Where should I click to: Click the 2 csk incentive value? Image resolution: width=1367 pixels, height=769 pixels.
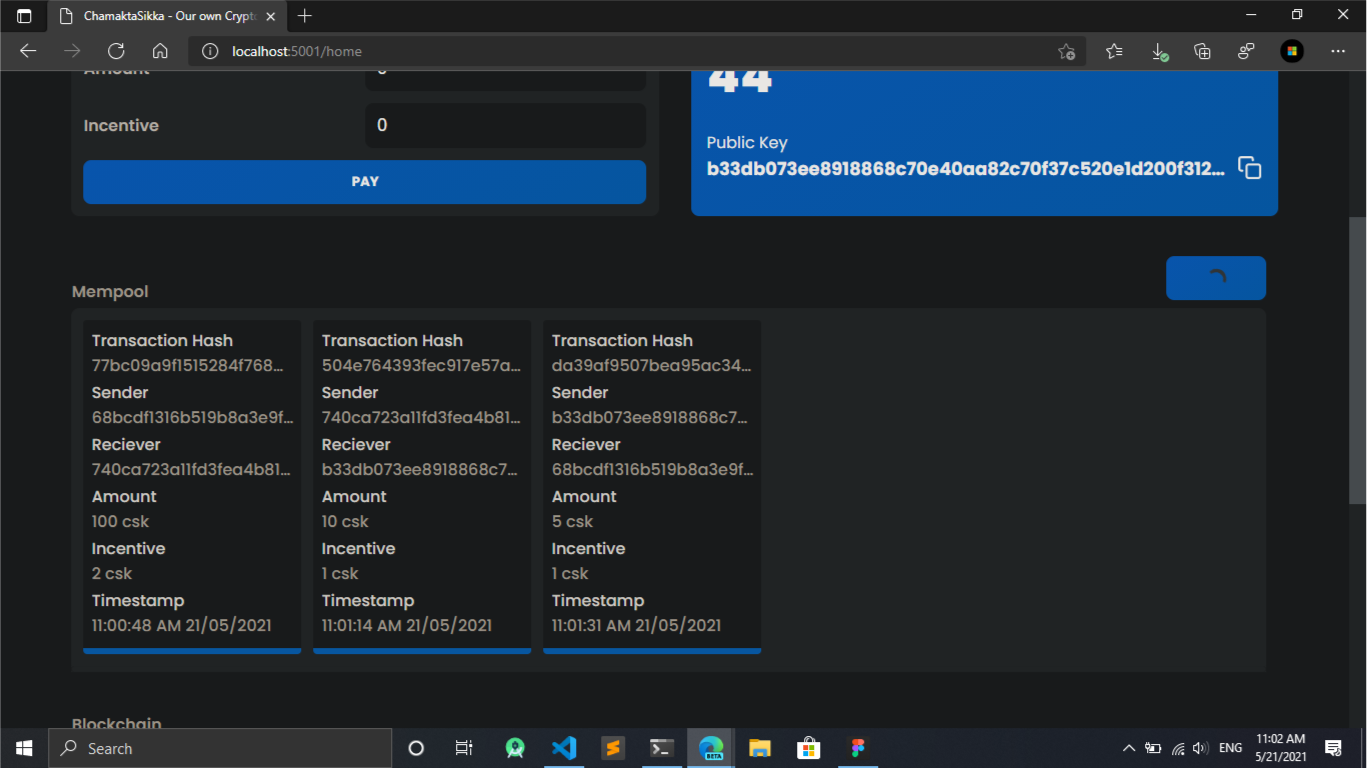pos(112,574)
